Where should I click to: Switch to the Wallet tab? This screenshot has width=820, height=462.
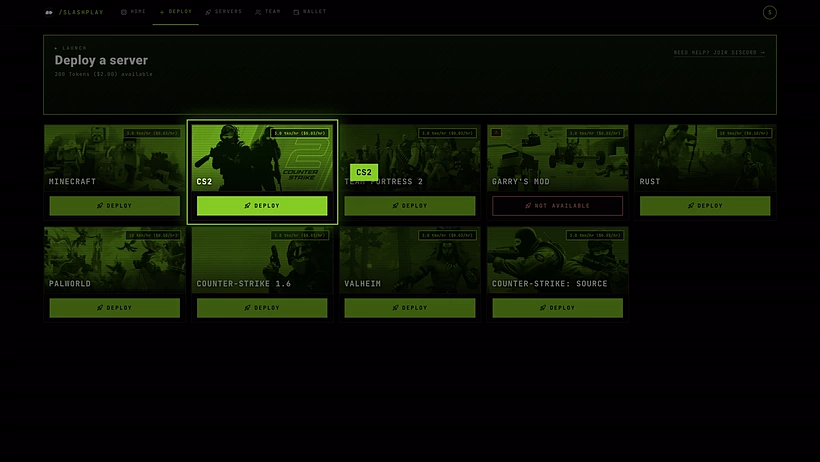point(310,12)
